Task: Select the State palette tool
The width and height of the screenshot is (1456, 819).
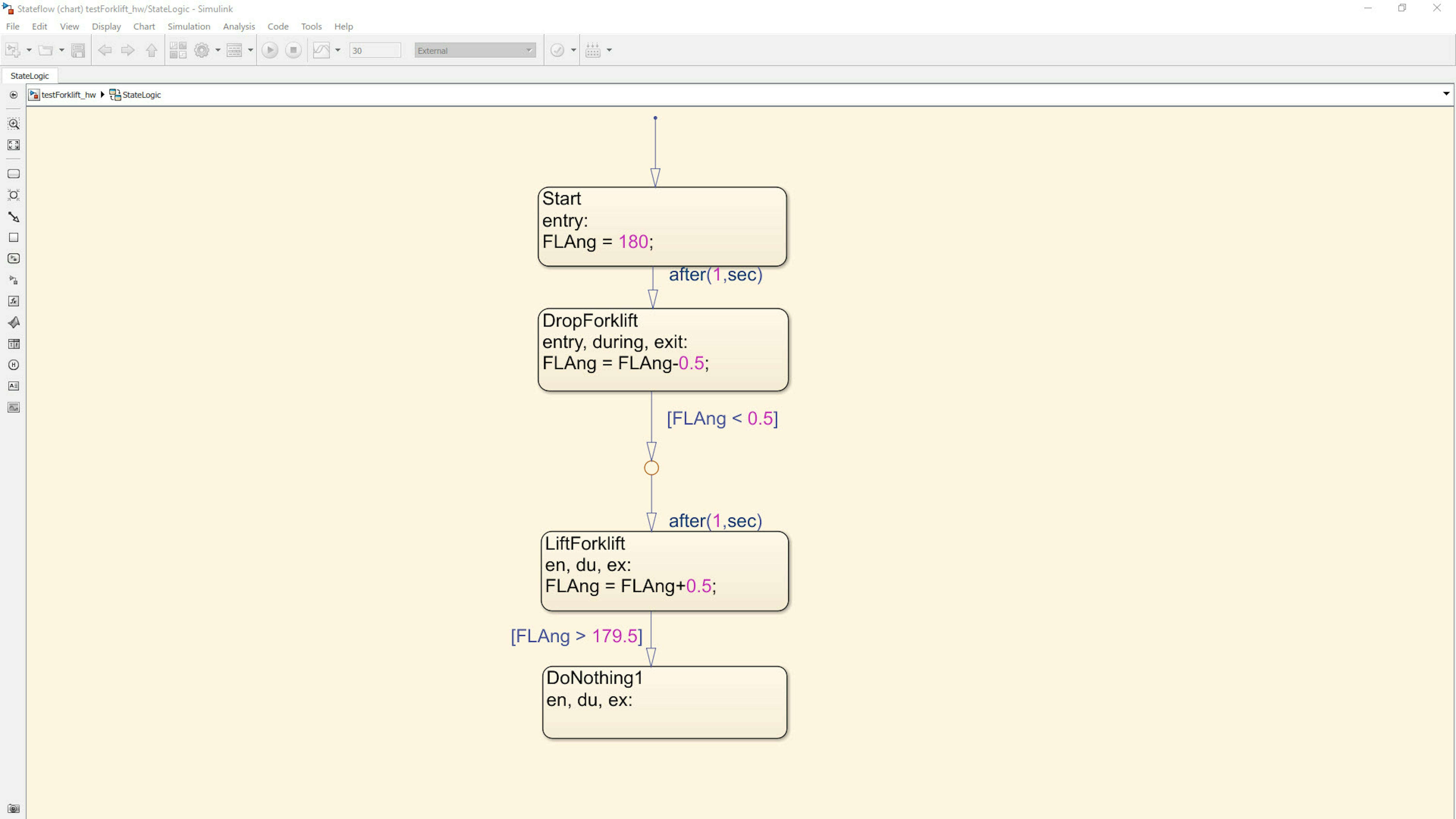Action: click(x=14, y=174)
